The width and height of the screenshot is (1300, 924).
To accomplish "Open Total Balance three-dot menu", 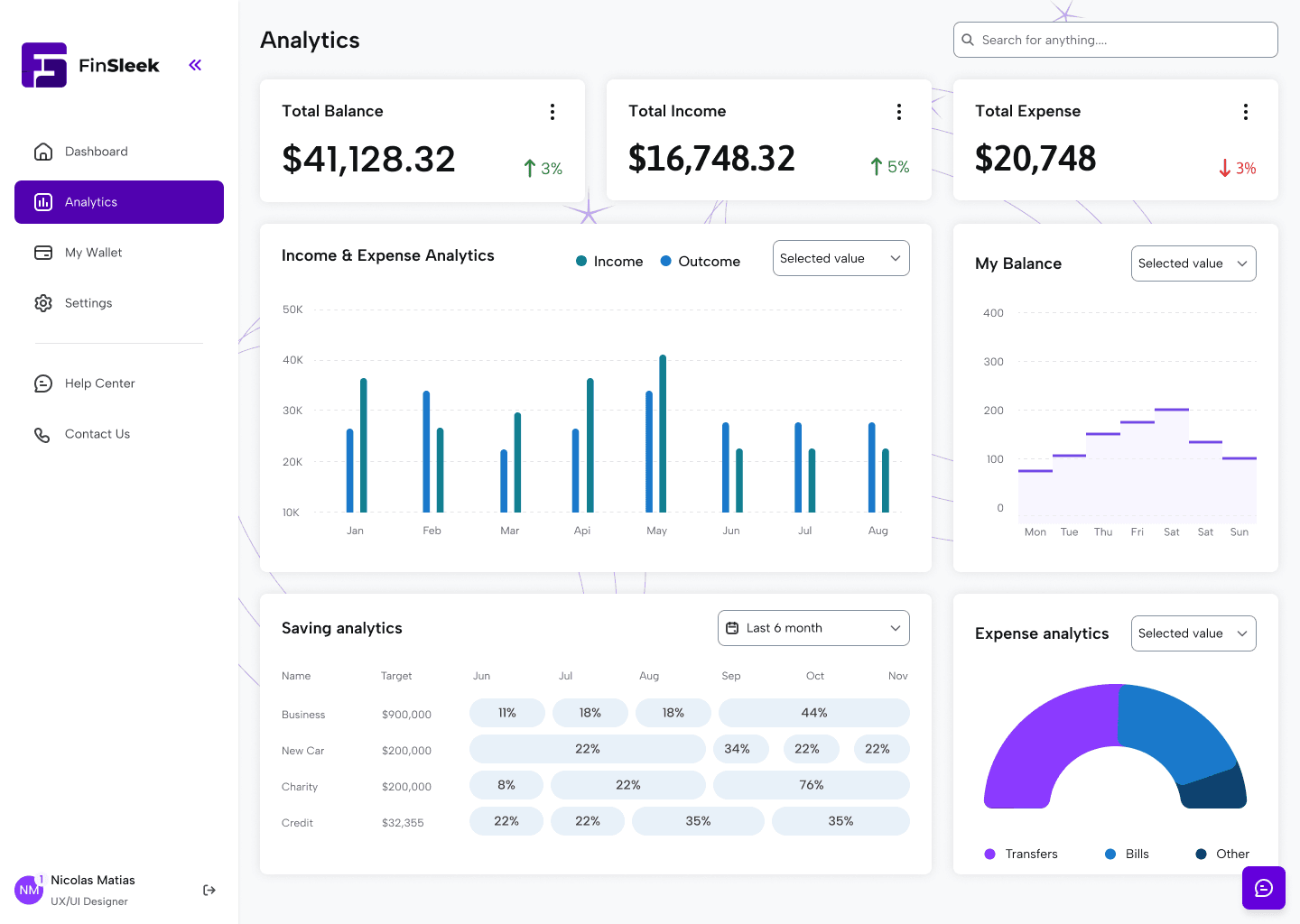I will tap(552, 112).
